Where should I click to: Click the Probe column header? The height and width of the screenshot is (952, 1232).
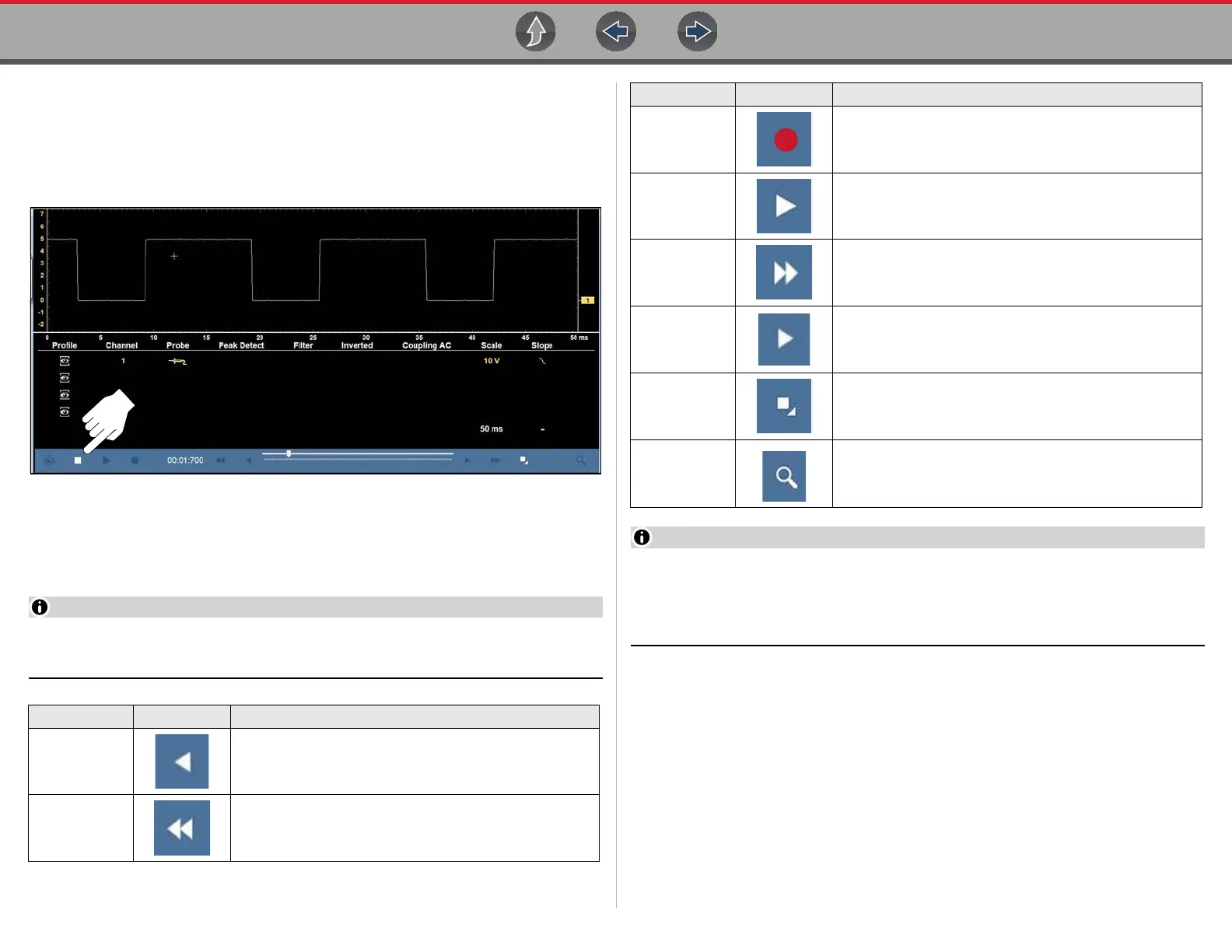177,345
